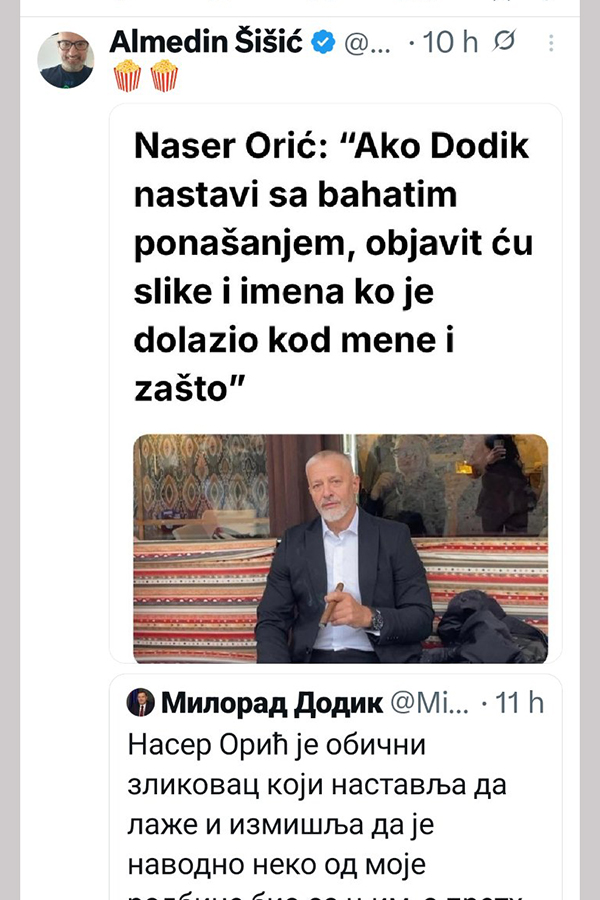
Task: Open the three-dot more options menu
Action: pos(552,43)
